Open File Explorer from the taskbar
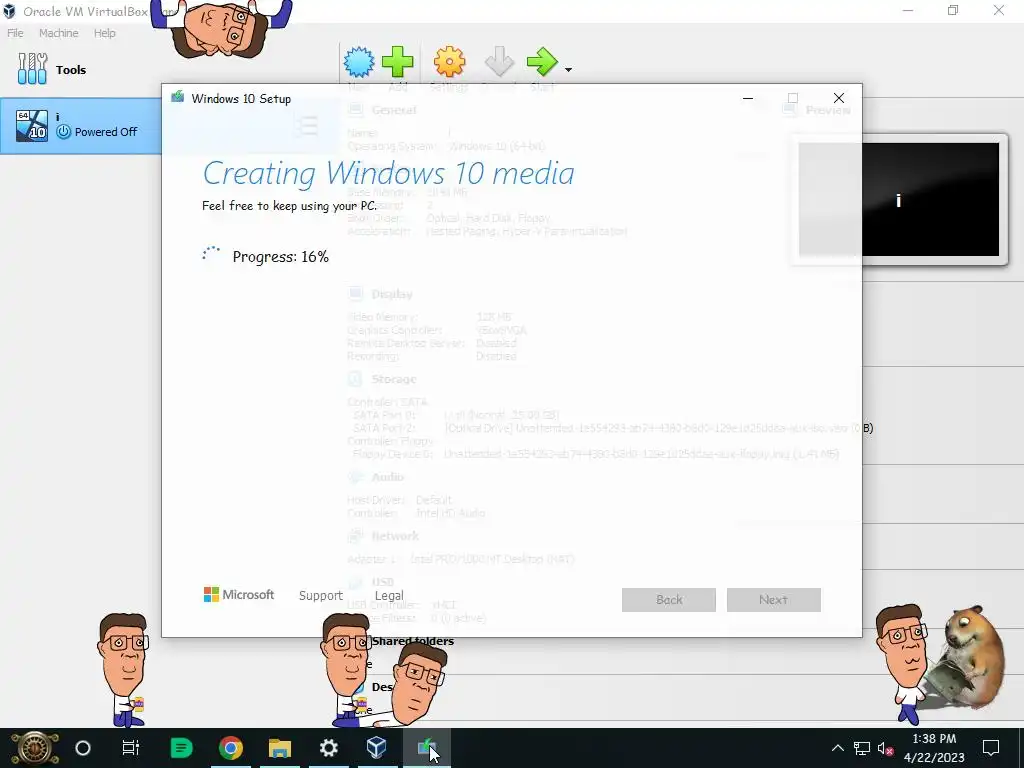Viewport: 1024px width, 768px height. (x=280, y=748)
